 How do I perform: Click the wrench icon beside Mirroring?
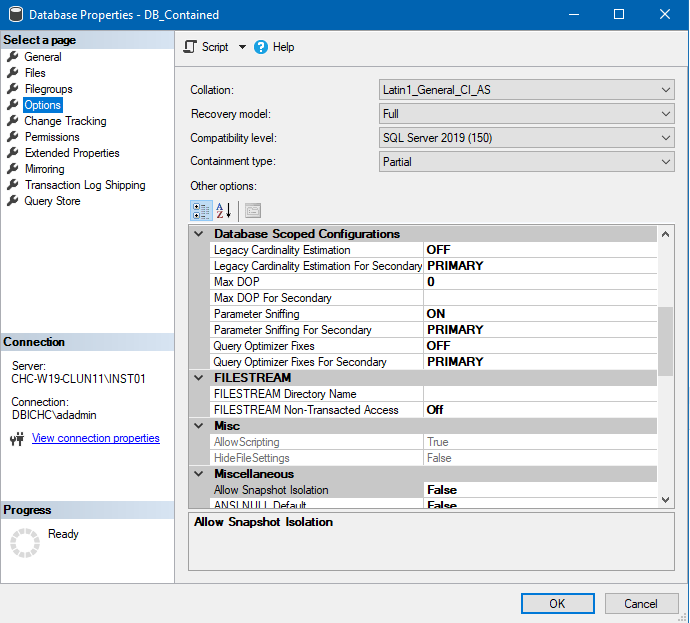[x=13, y=169]
